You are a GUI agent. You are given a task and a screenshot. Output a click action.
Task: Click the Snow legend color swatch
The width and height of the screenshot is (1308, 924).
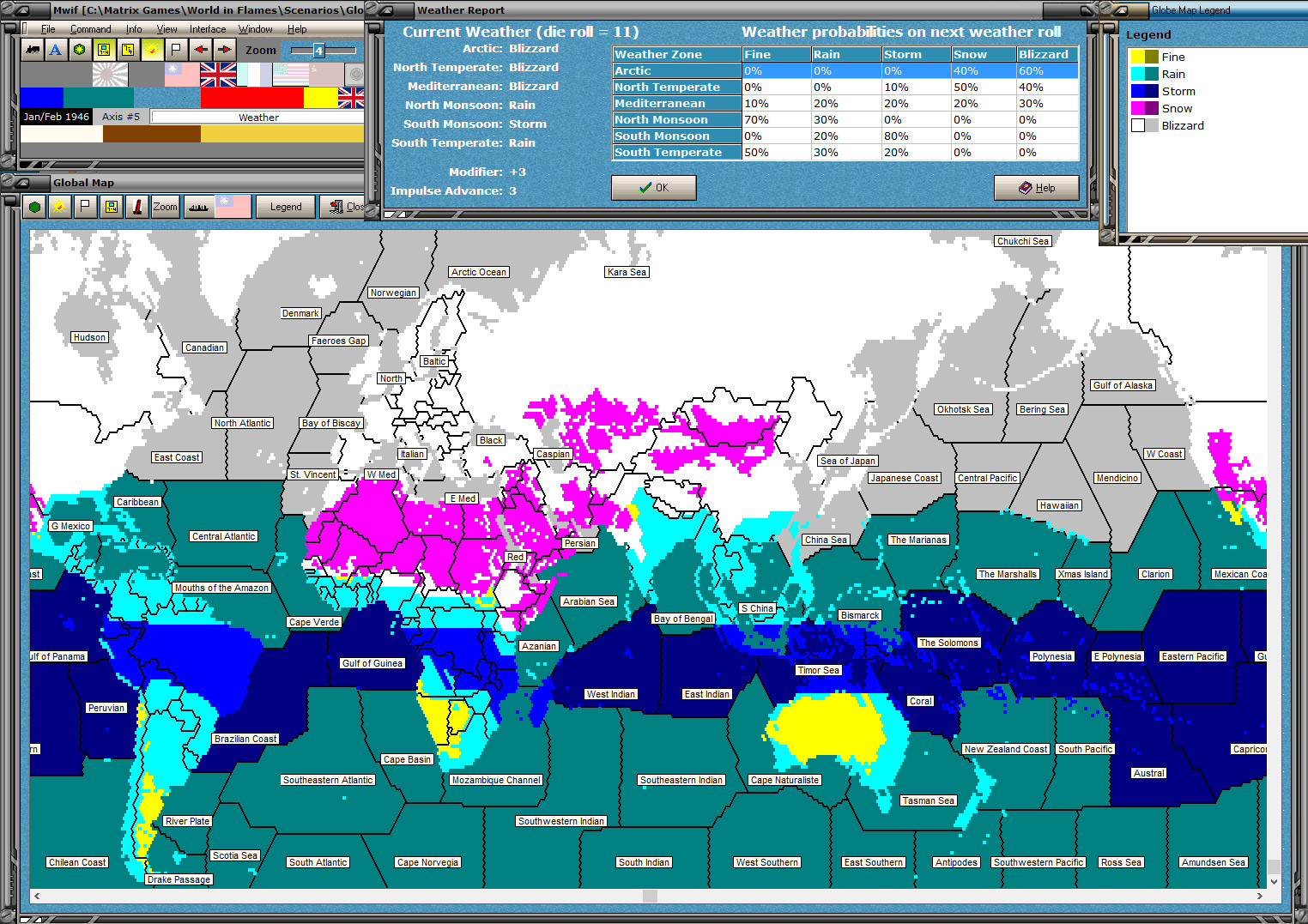pos(1145,108)
